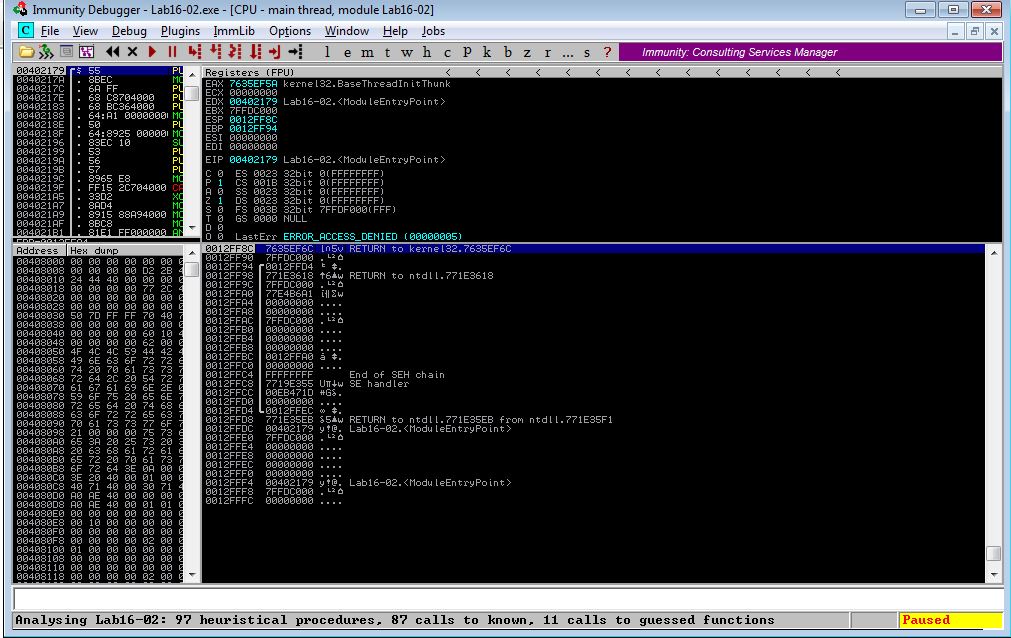Click the Execute till return icon
Viewport: 1011px width, 638px height.
(x=275, y=52)
